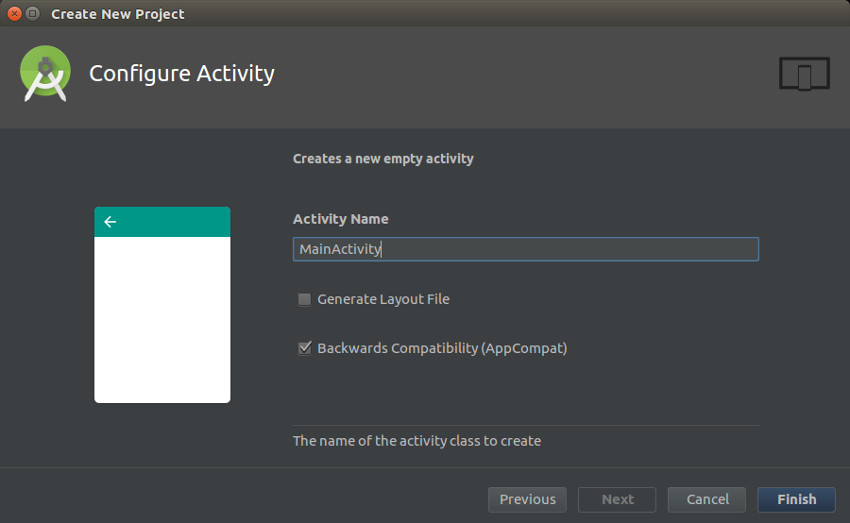Click the phone and tablet form factor icon

(804, 73)
